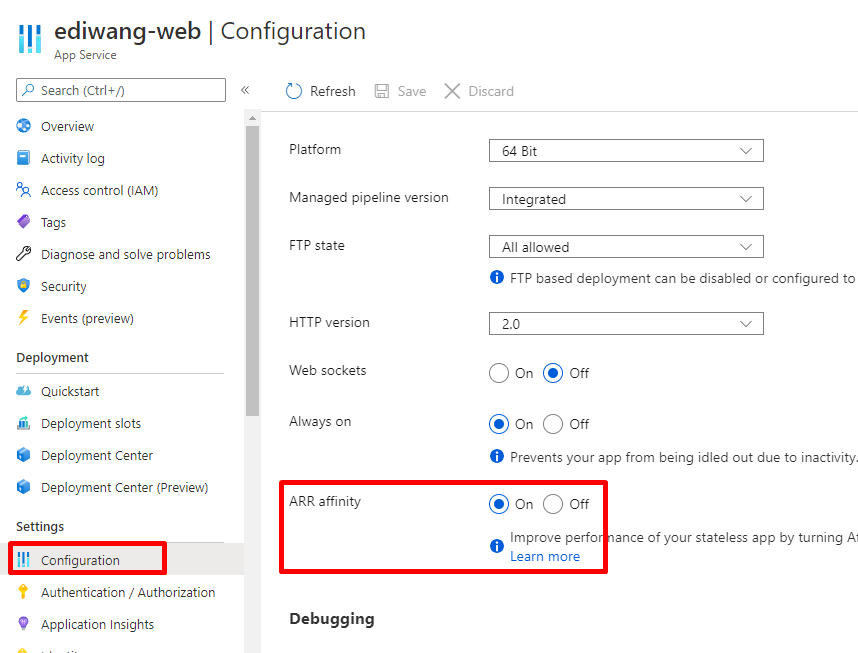Click the Discard button label

click(491, 91)
